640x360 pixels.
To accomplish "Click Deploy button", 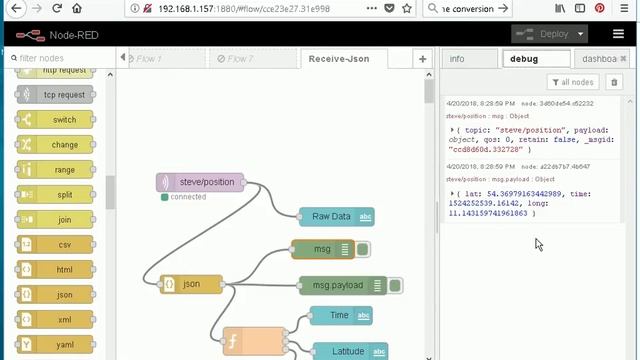I will point(543,34).
